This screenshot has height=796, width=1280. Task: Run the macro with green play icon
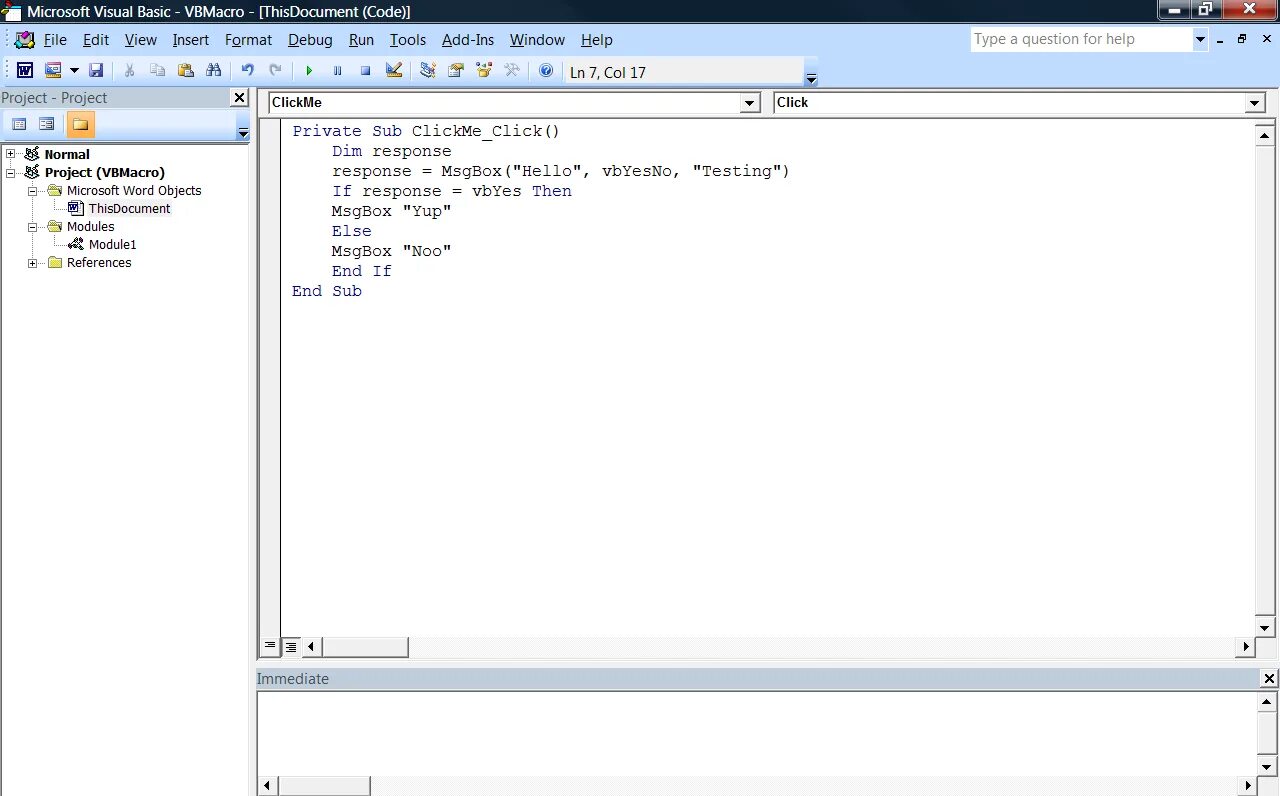[x=309, y=71]
